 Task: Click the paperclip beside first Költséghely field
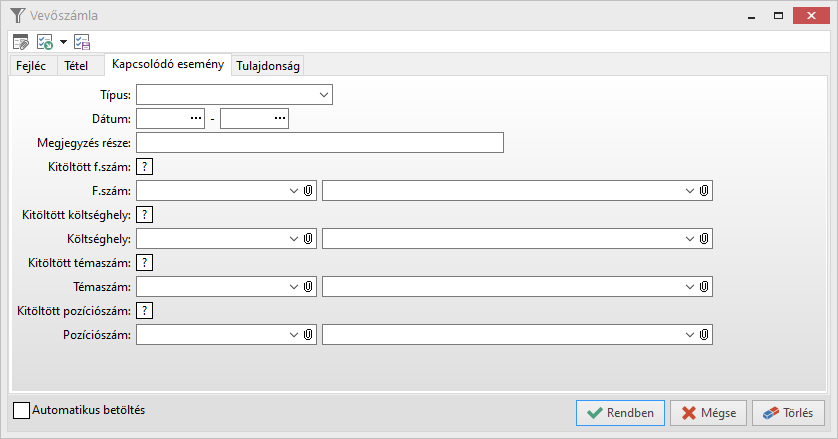pyautogui.click(x=309, y=238)
